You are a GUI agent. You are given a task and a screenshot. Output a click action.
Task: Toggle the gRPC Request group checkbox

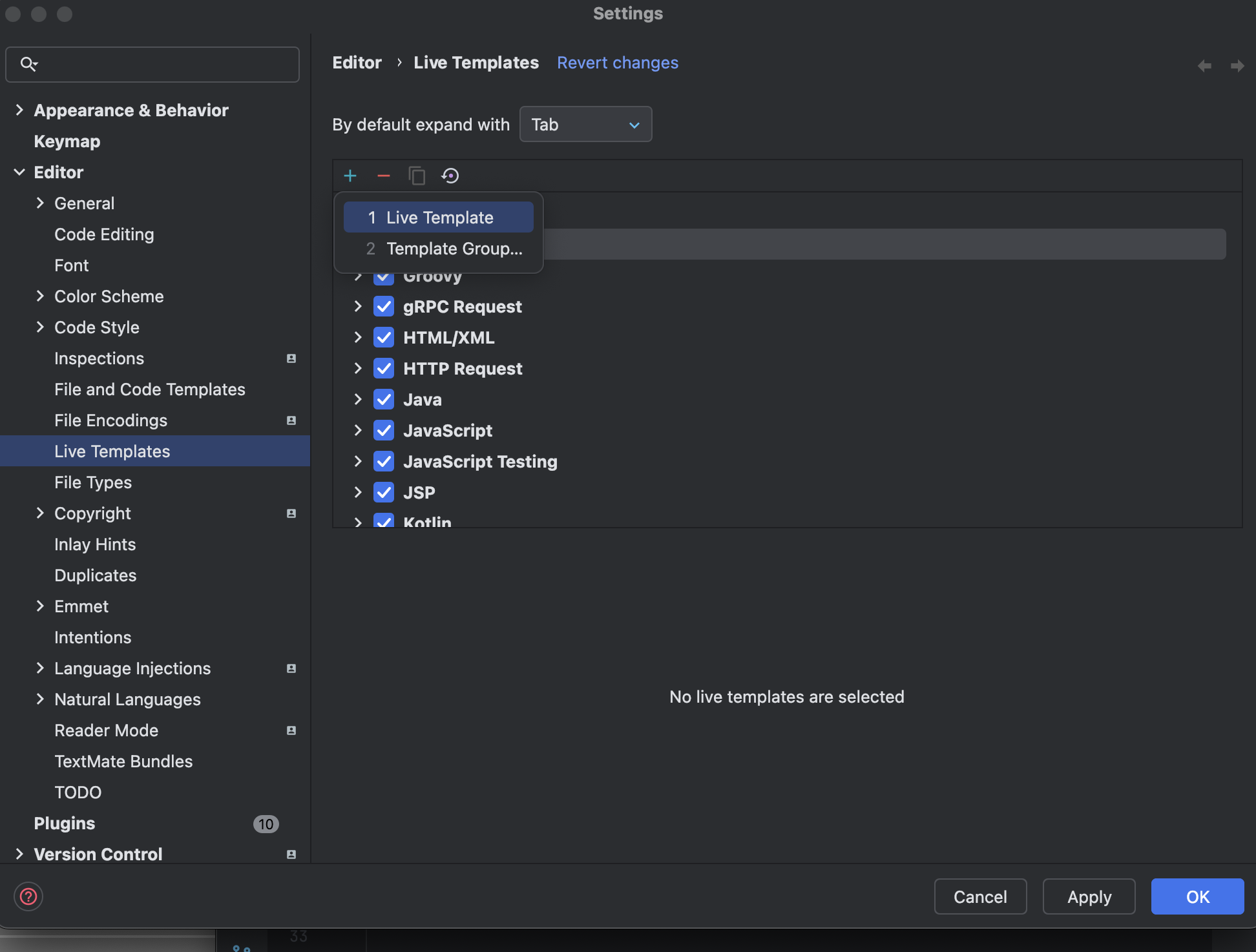384,307
